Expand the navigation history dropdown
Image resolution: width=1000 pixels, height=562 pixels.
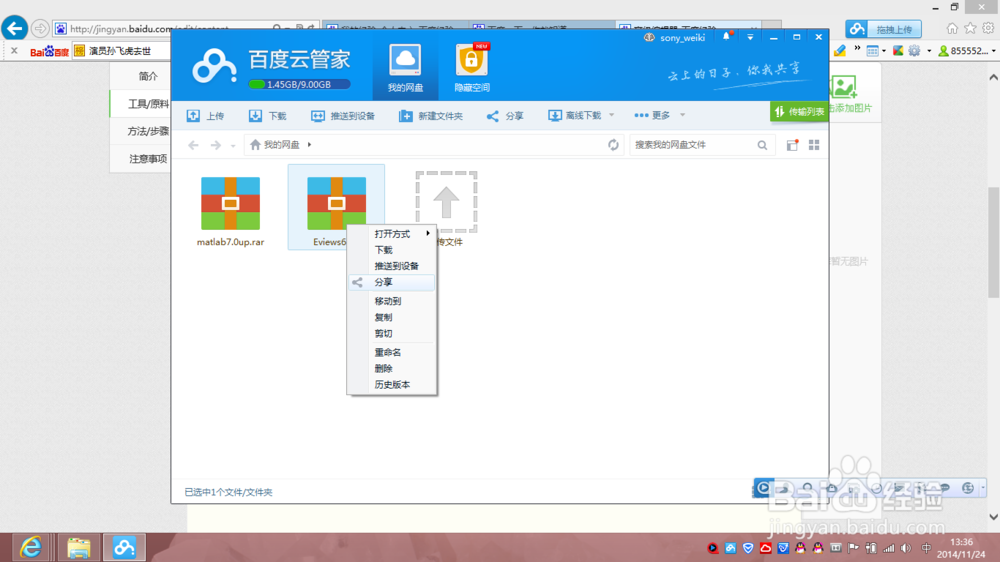233,146
